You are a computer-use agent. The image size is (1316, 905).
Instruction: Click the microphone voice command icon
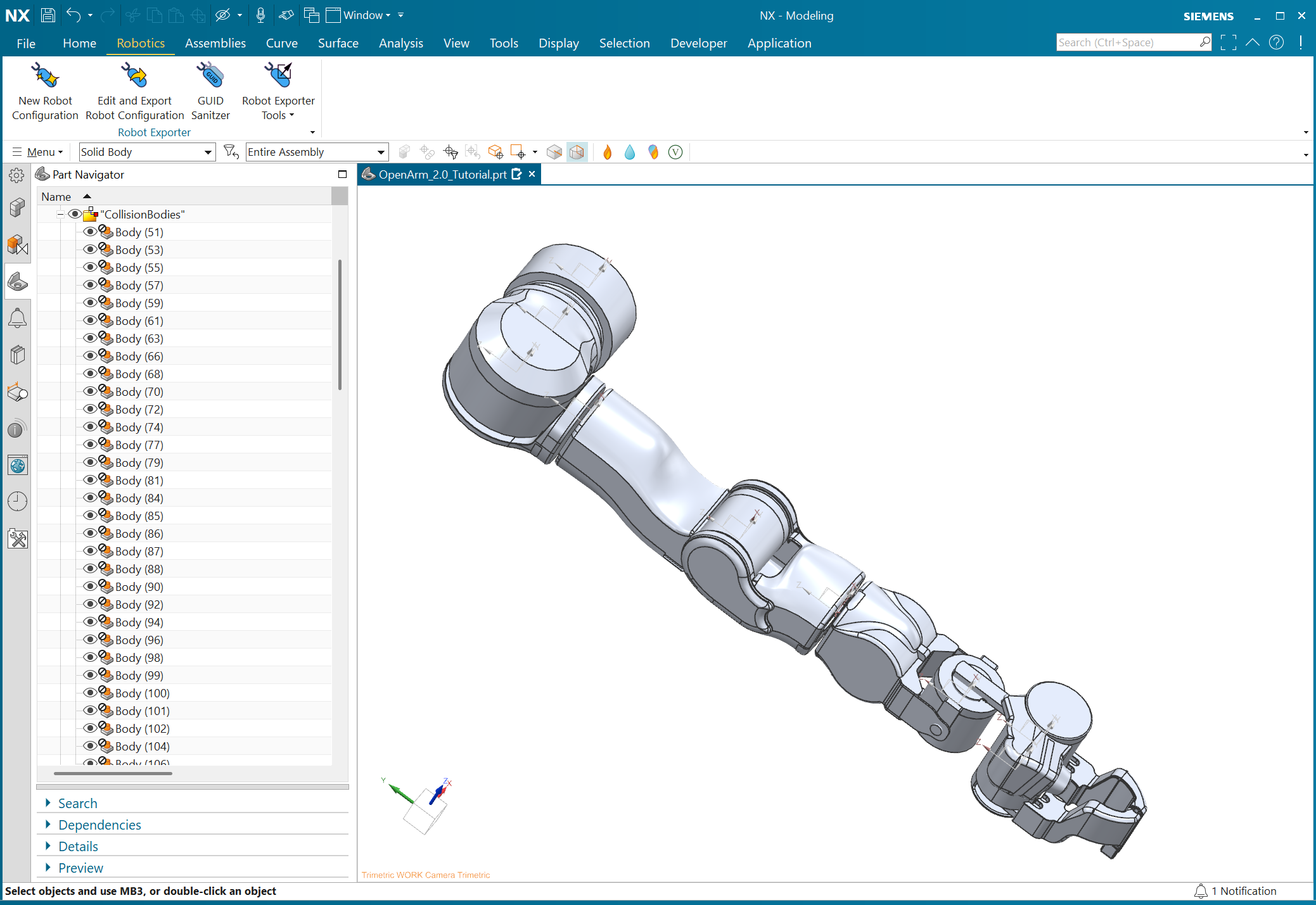coord(260,15)
